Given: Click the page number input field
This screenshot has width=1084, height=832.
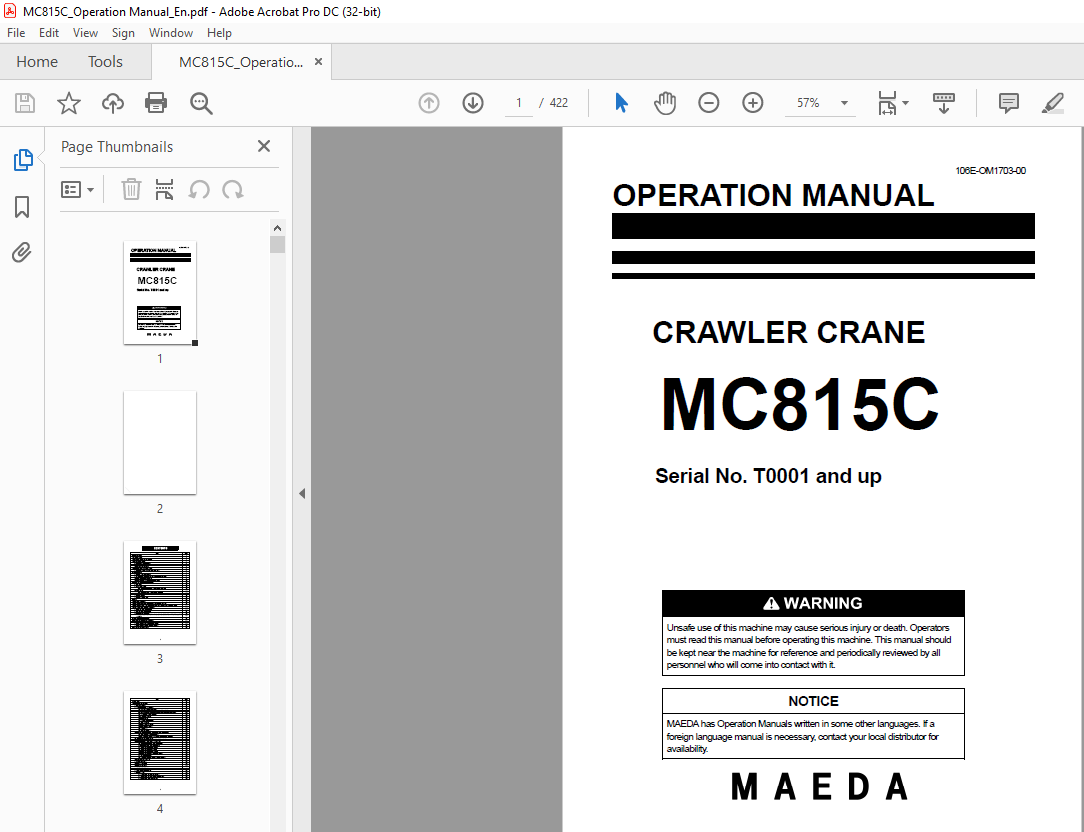Looking at the screenshot, I should (518, 103).
